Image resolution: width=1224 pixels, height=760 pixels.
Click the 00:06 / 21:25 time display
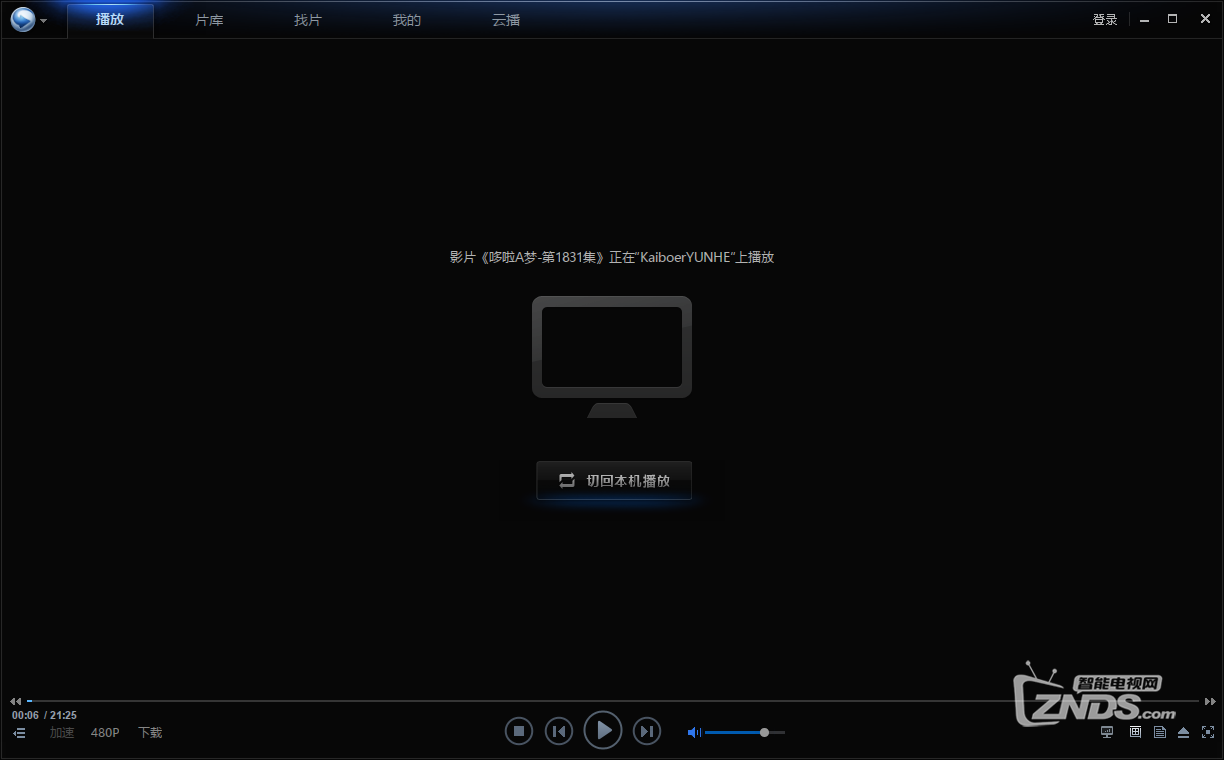coord(44,715)
